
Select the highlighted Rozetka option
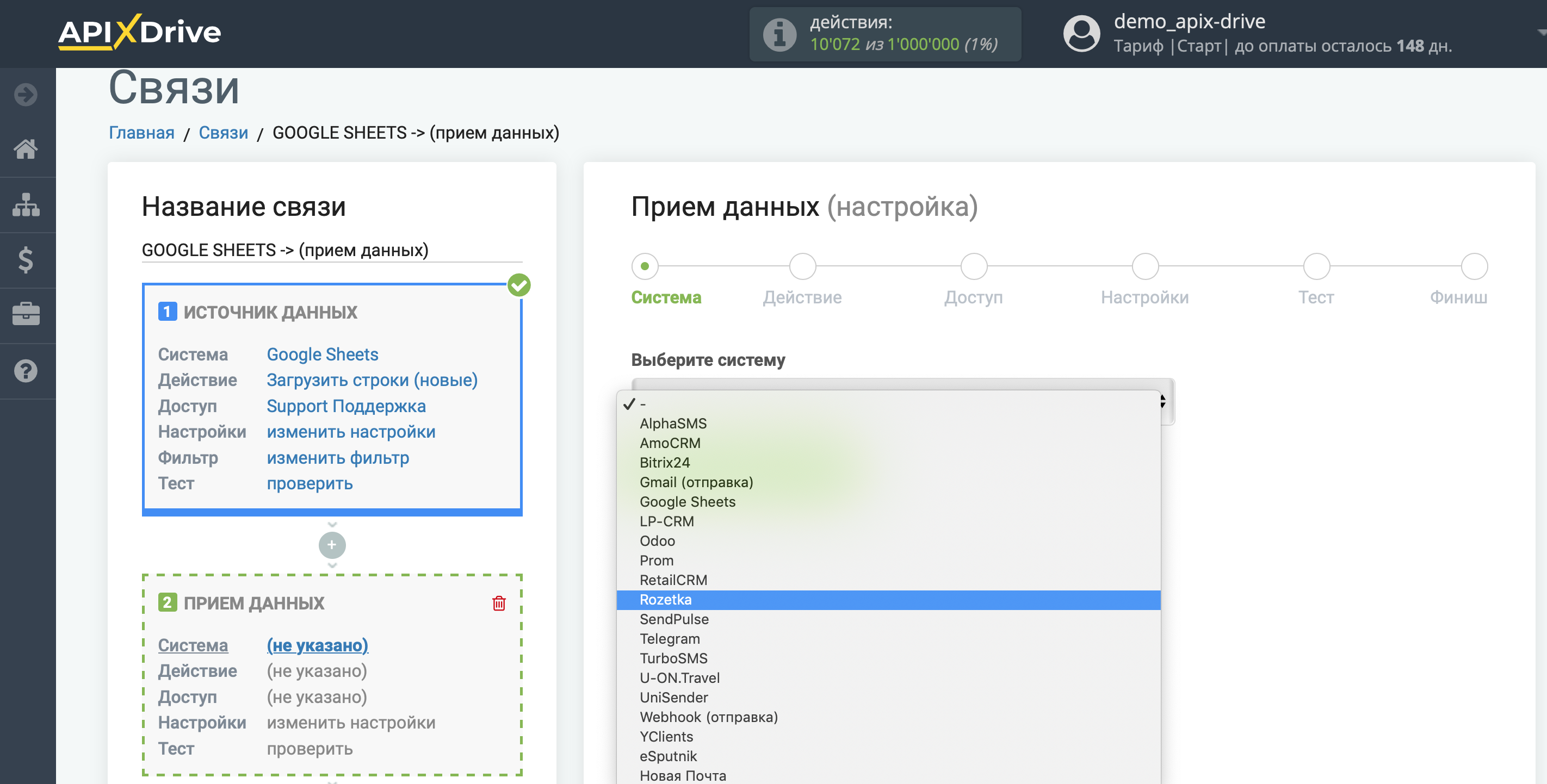click(888, 600)
